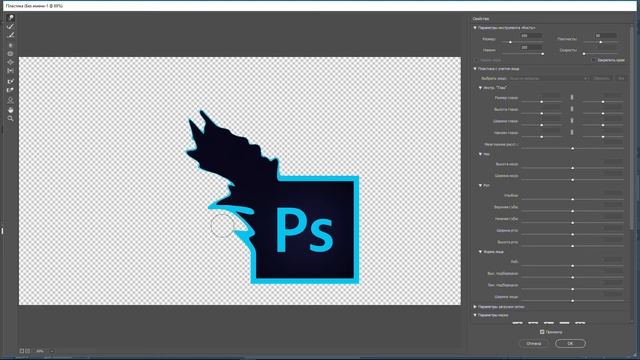
Task: Toggle link icon for Высота глаз
Action: (x=572, y=109)
